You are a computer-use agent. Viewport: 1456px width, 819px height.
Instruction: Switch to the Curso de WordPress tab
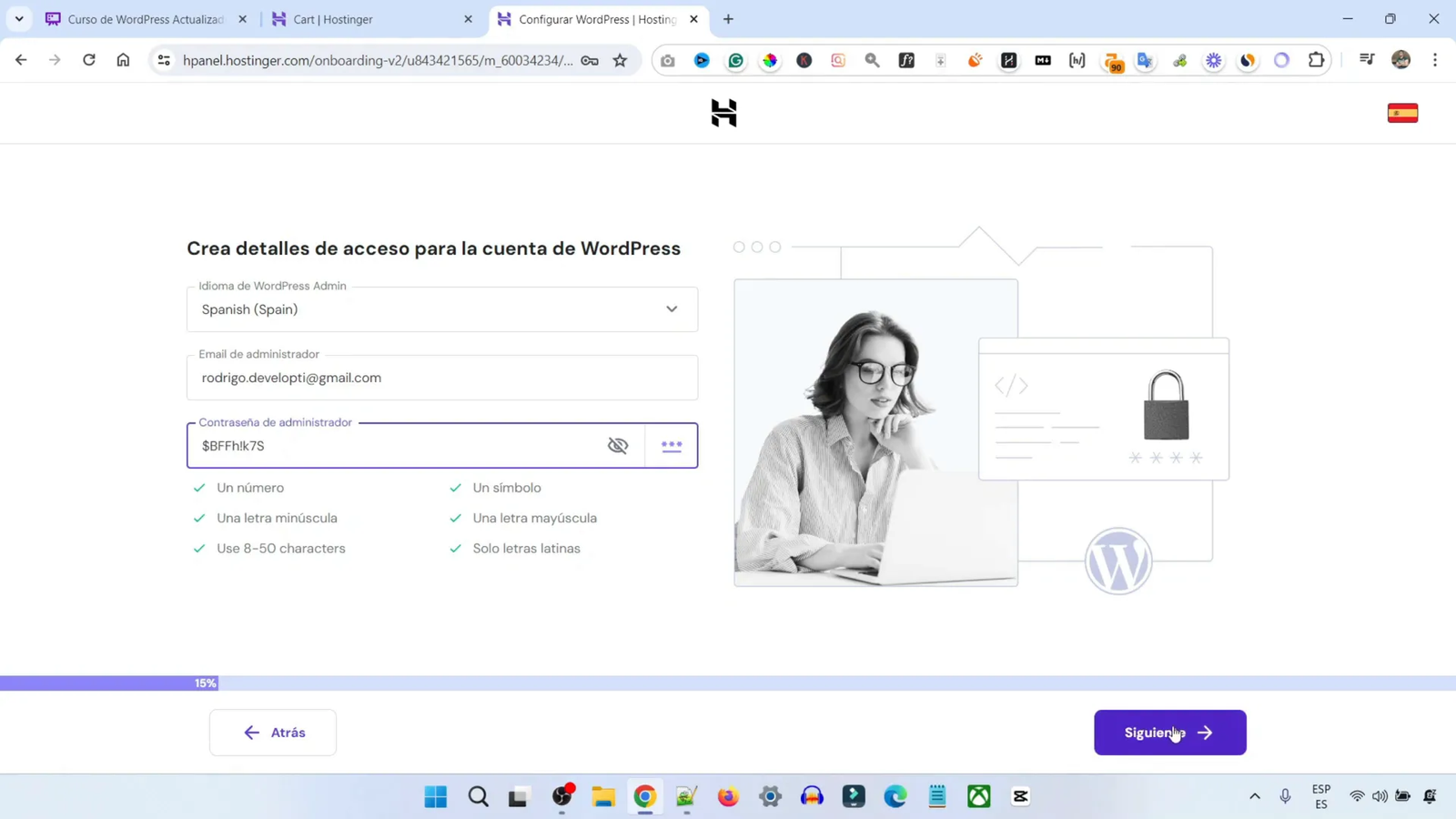pos(146,18)
